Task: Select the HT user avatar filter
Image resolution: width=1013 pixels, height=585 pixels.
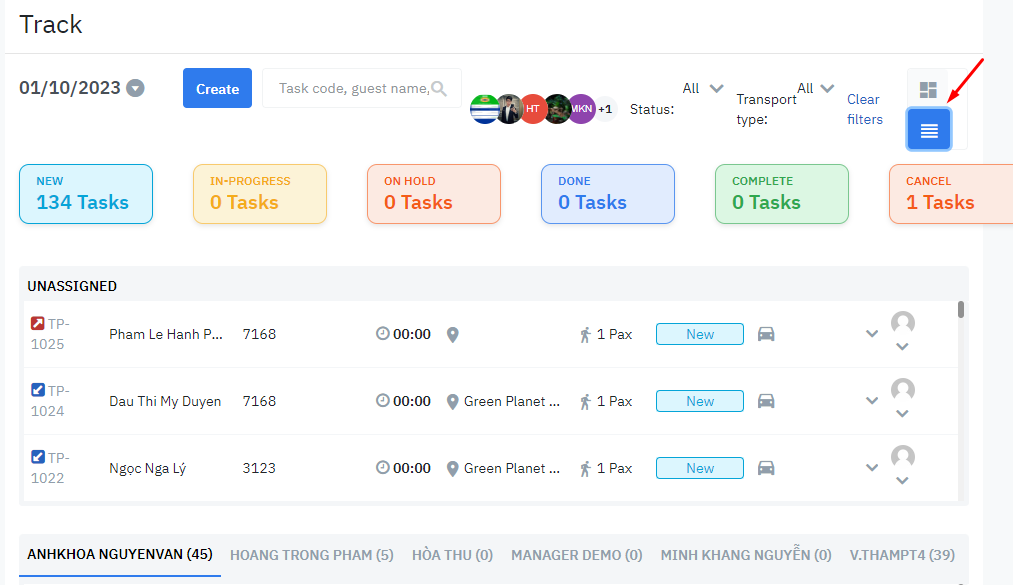Action: coord(533,108)
